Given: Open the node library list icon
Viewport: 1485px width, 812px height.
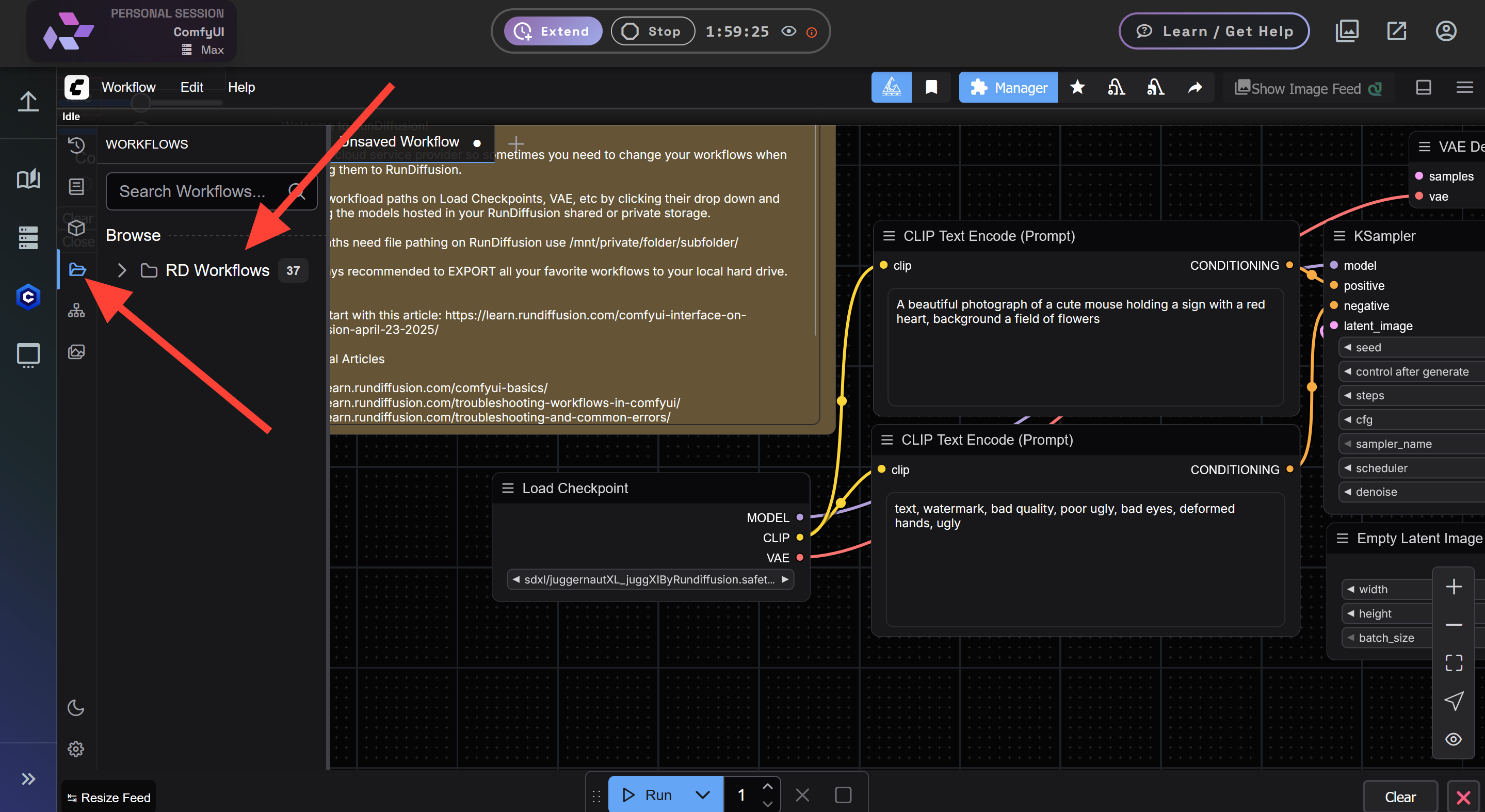Looking at the screenshot, I should [x=76, y=187].
